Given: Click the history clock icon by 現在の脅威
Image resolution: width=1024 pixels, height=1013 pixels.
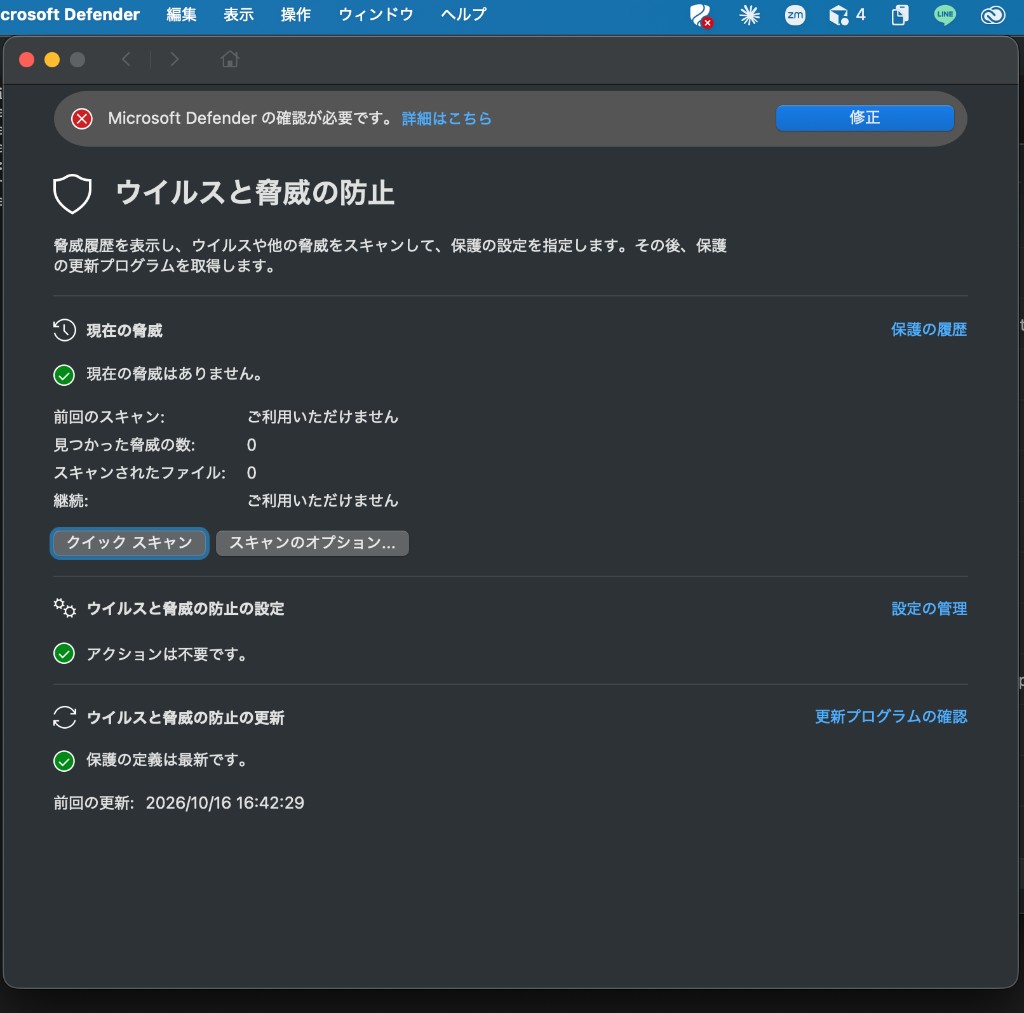Looking at the screenshot, I should tap(64, 330).
